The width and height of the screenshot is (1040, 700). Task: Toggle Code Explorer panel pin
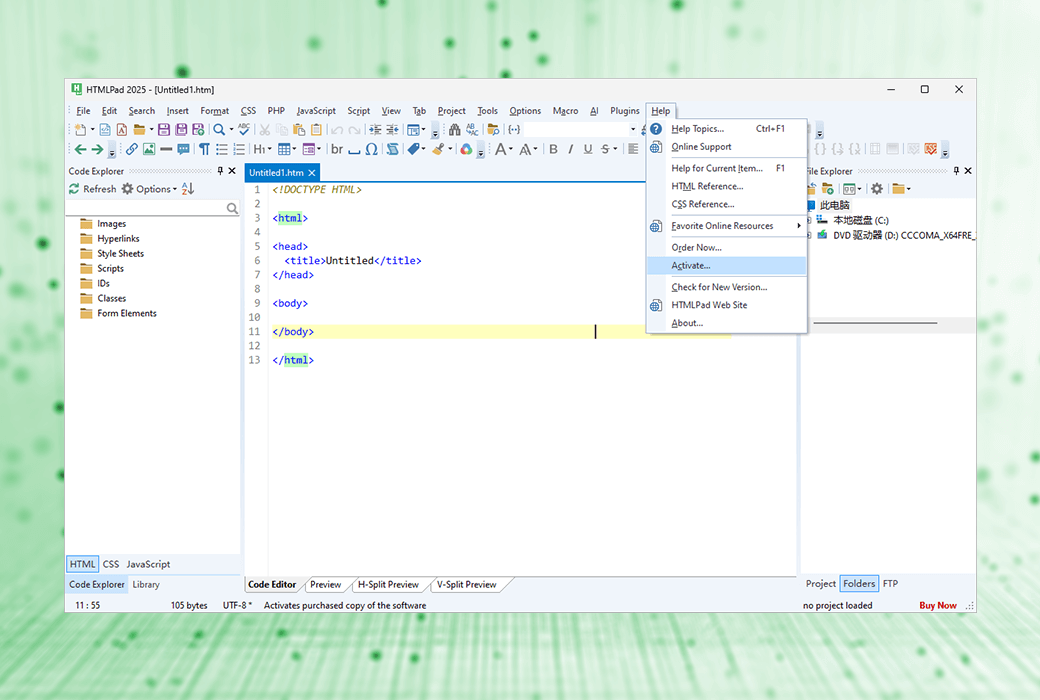(220, 171)
